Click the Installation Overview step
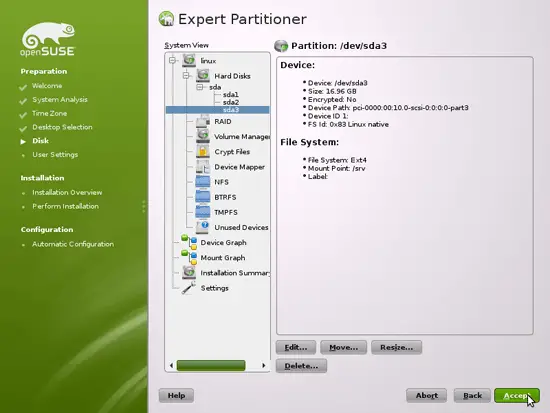 point(67,192)
